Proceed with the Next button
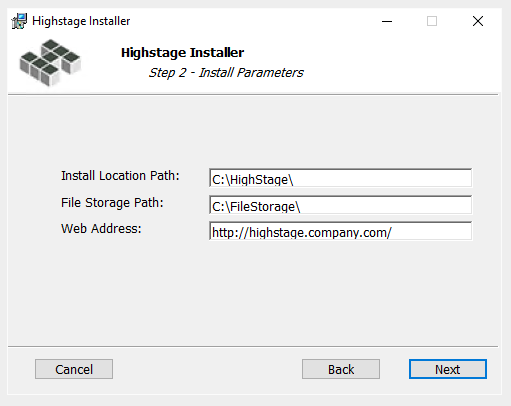The width and height of the screenshot is (511, 406). click(448, 369)
